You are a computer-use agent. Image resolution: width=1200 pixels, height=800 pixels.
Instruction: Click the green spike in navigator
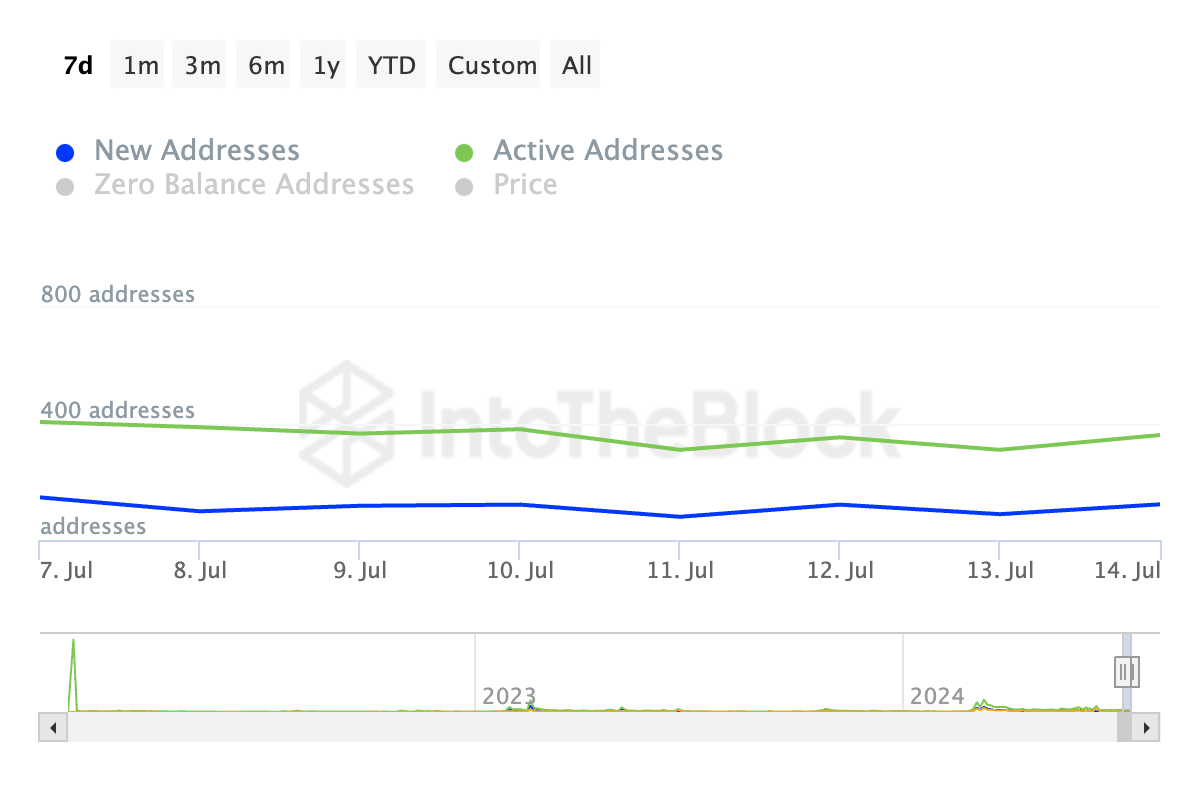click(73, 674)
